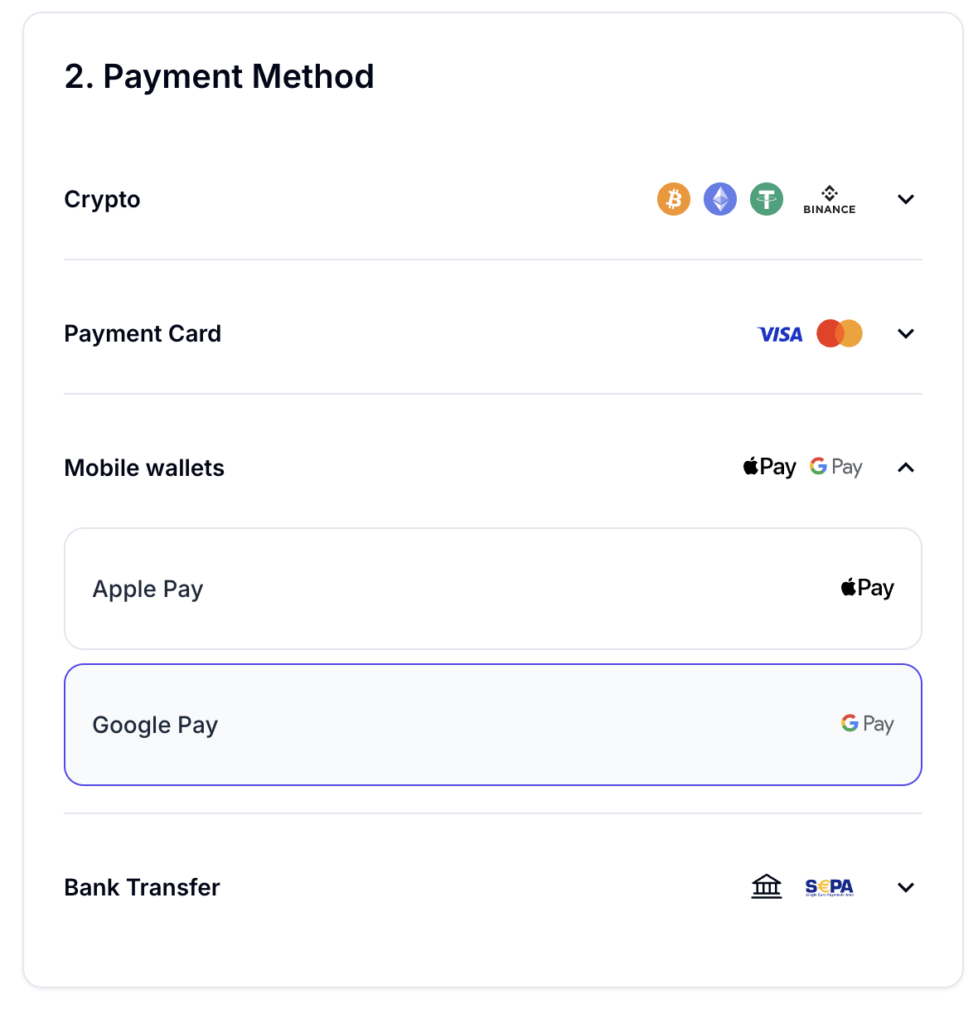Click the Binance logo

coord(829,200)
